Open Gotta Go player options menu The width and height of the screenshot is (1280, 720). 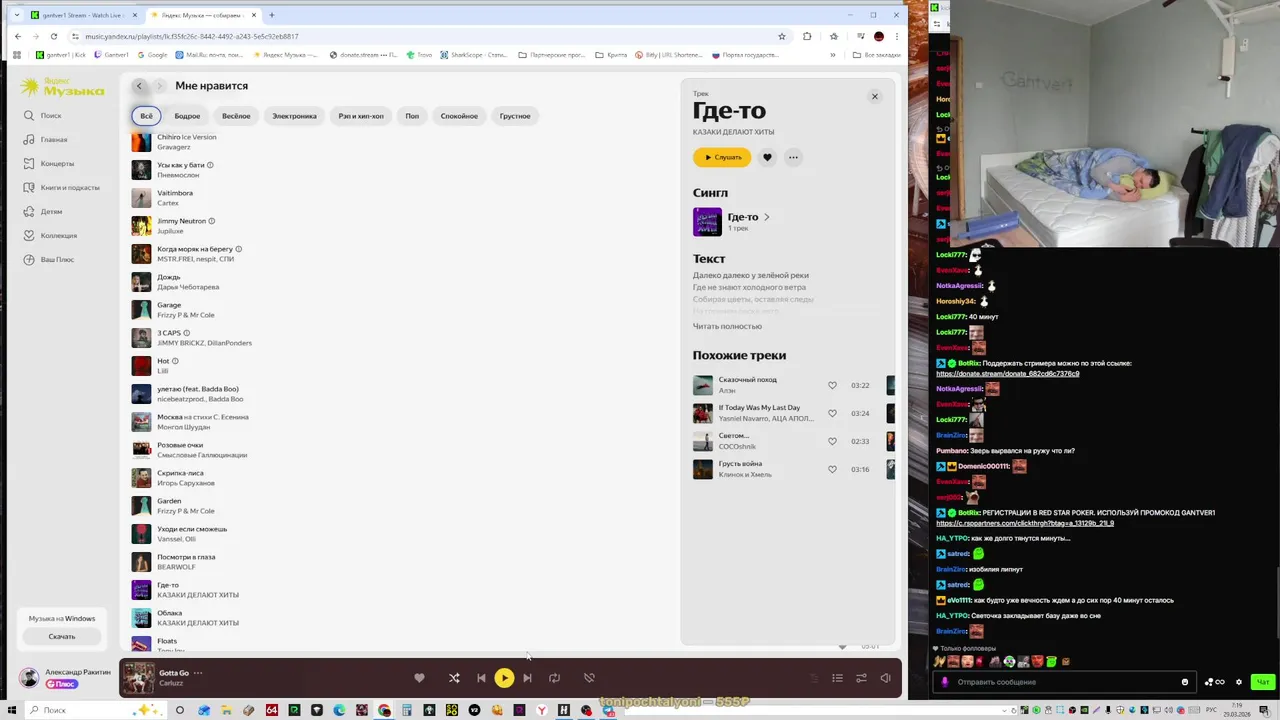pyautogui.click(x=198, y=673)
